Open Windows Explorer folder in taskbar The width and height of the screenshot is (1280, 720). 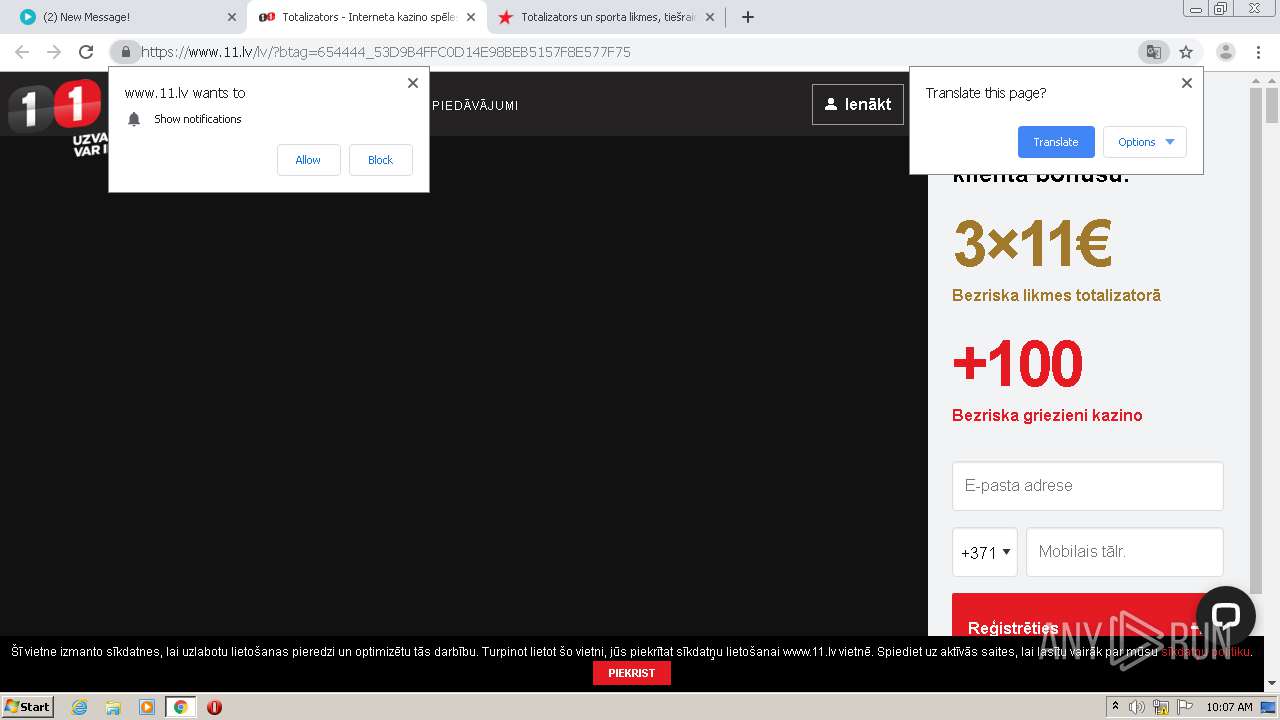tap(113, 707)
